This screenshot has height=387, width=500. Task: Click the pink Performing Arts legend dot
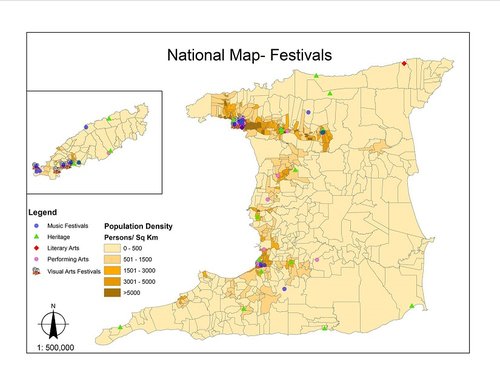[x=37, y=259]
